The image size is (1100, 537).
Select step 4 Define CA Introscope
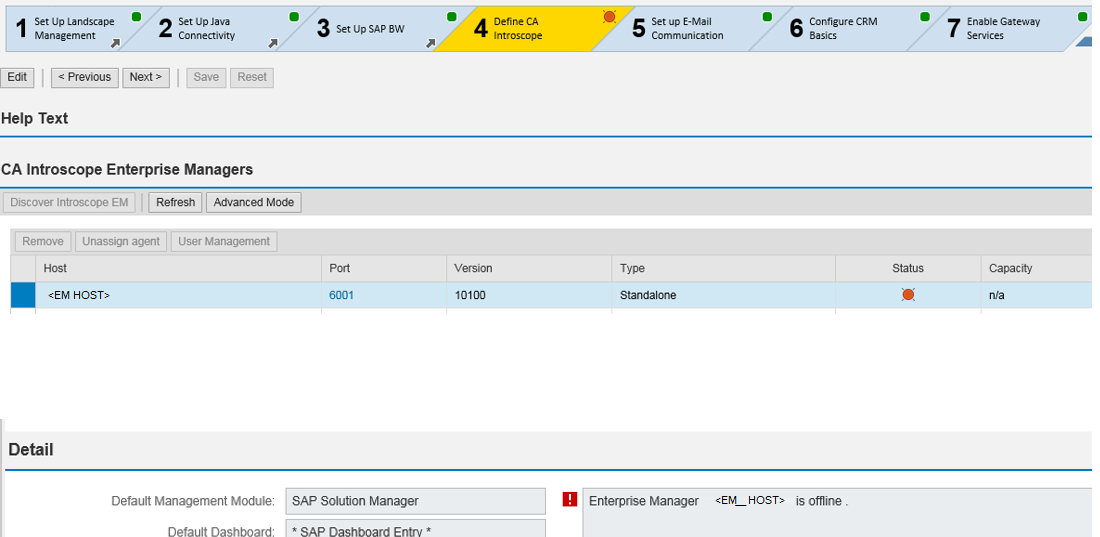coord(533,29)
